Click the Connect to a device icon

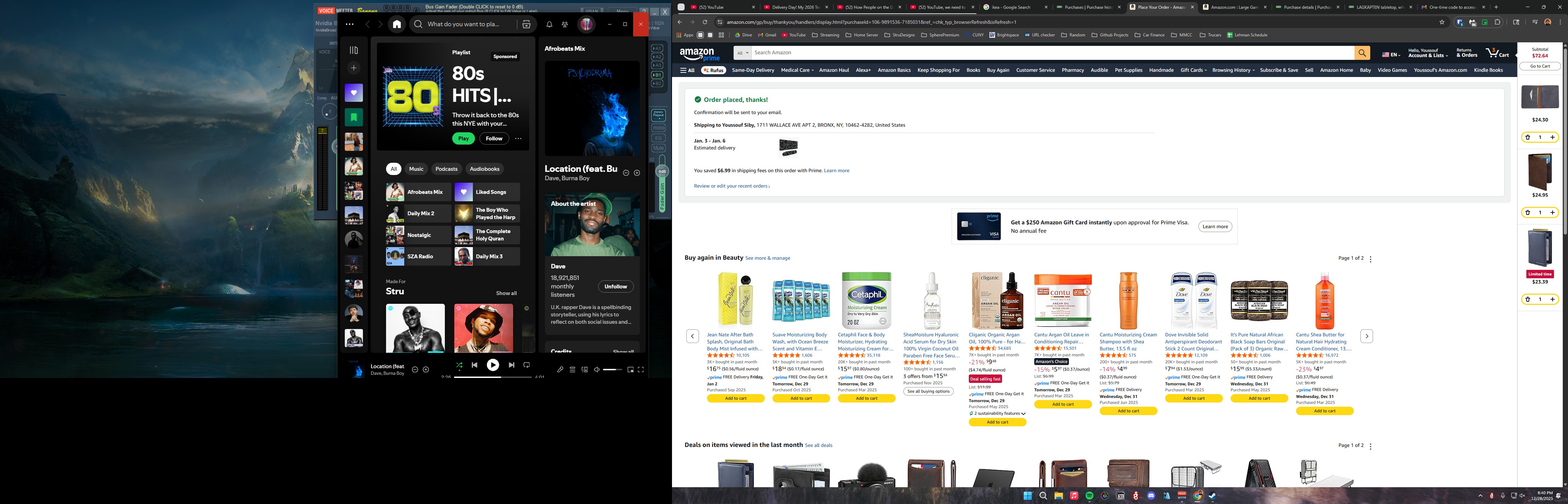point(584,370)
